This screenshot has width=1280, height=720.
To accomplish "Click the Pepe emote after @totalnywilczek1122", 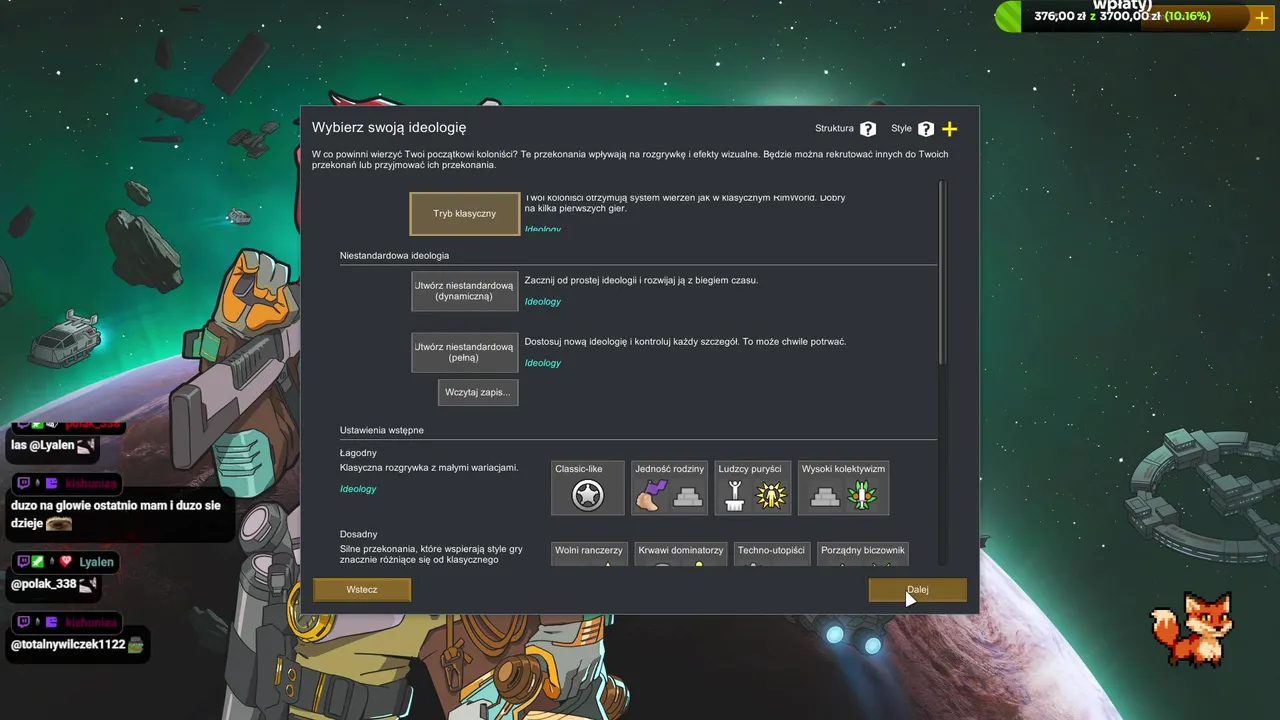I will 138,645.
